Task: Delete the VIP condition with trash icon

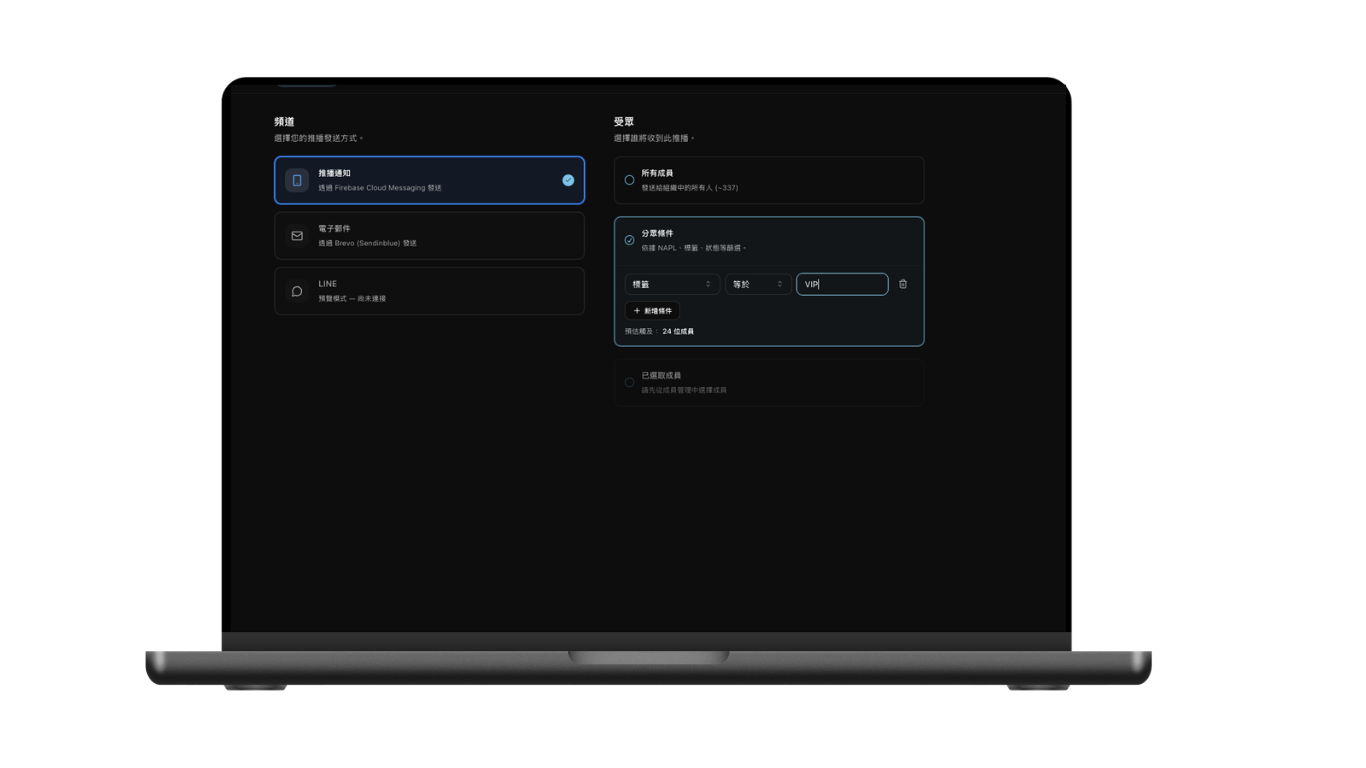Action: point(903,284)
